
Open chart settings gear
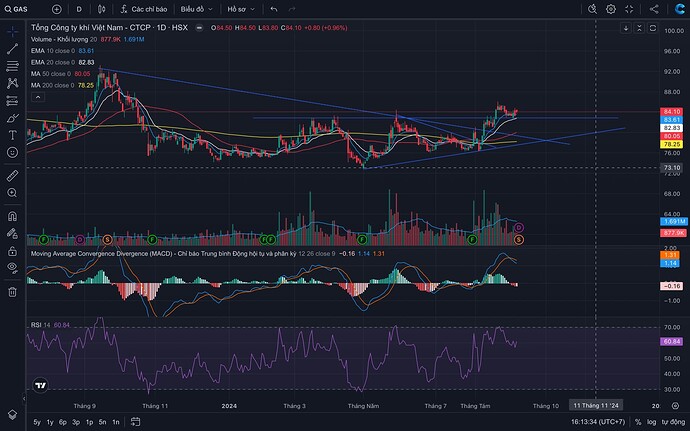(611, 9)
